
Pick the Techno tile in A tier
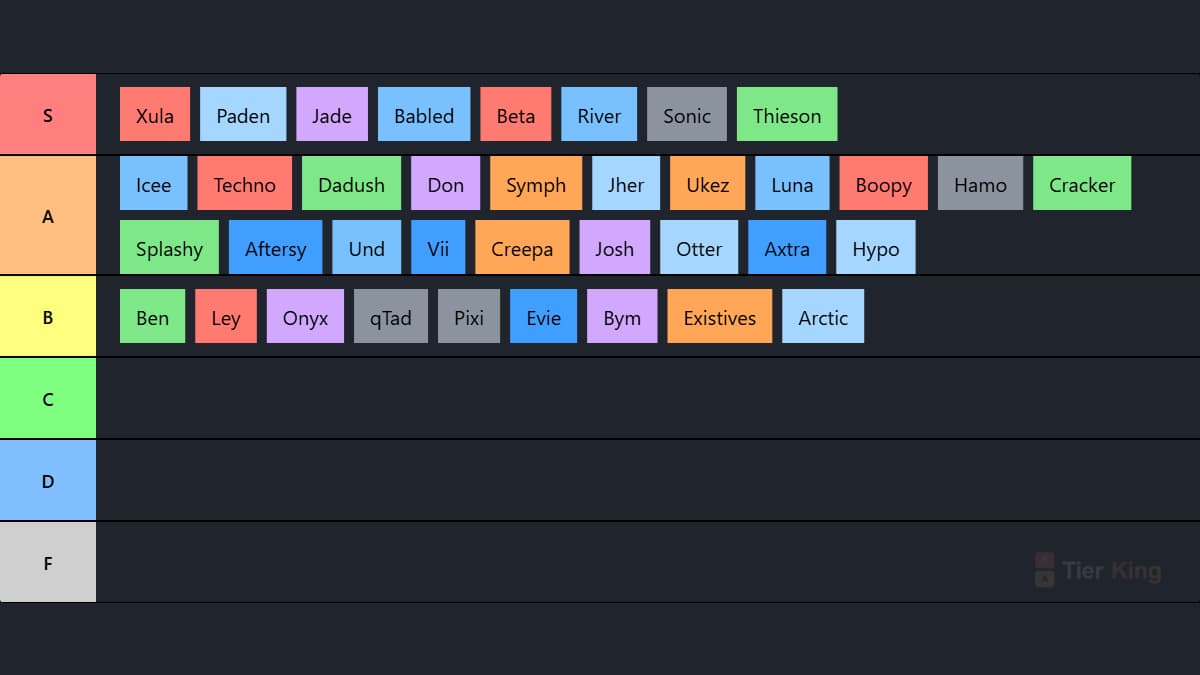coord(245,183)
